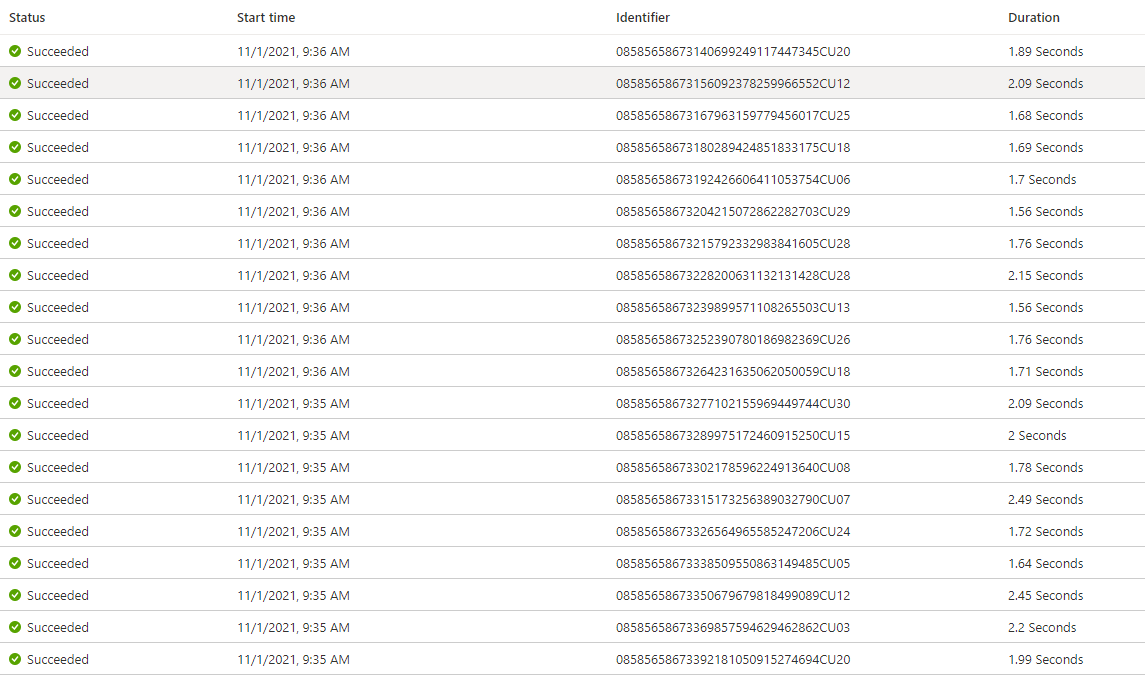Open run identifier 08585658673277102155969449744CU30
Screen dimensions: 1145x694
point(733,404)
